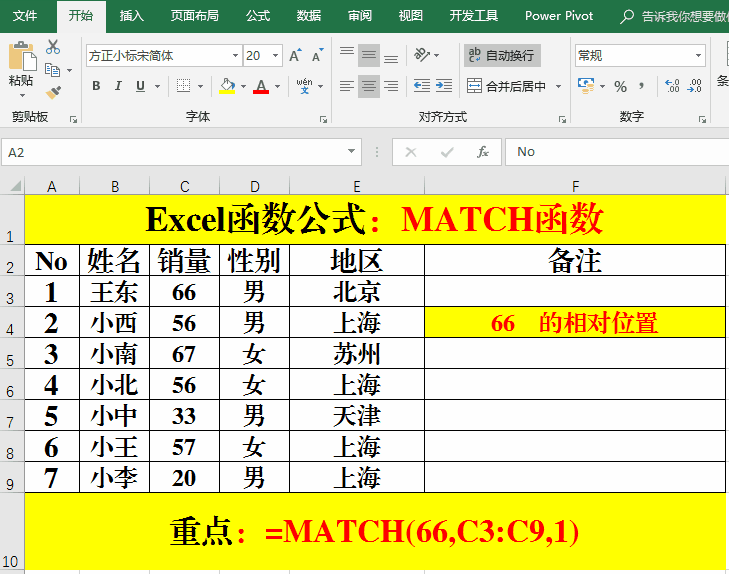Screen dimensions: 729x574
Task: Open 字体 font settings dialog launcher
Action: point(323,120)
